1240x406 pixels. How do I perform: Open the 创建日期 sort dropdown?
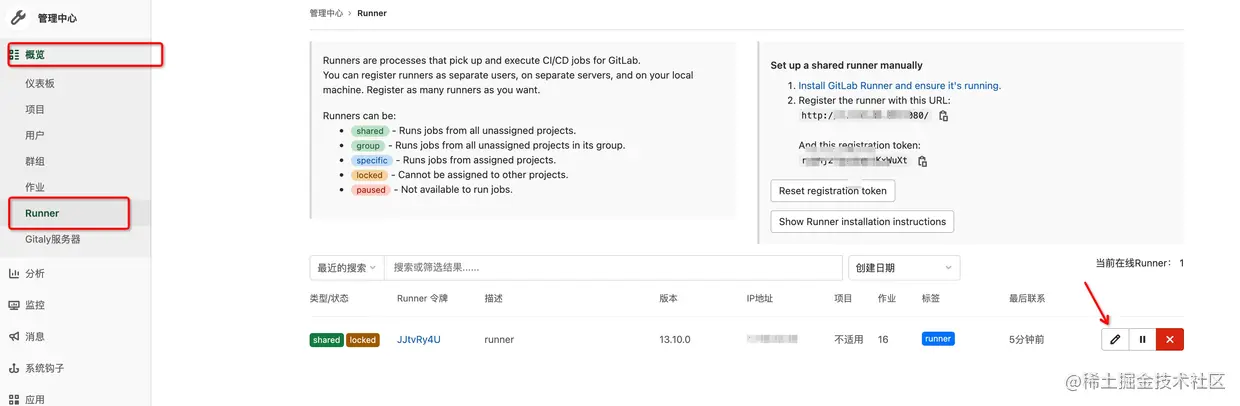pyautogui.click(x=904, y=268)
